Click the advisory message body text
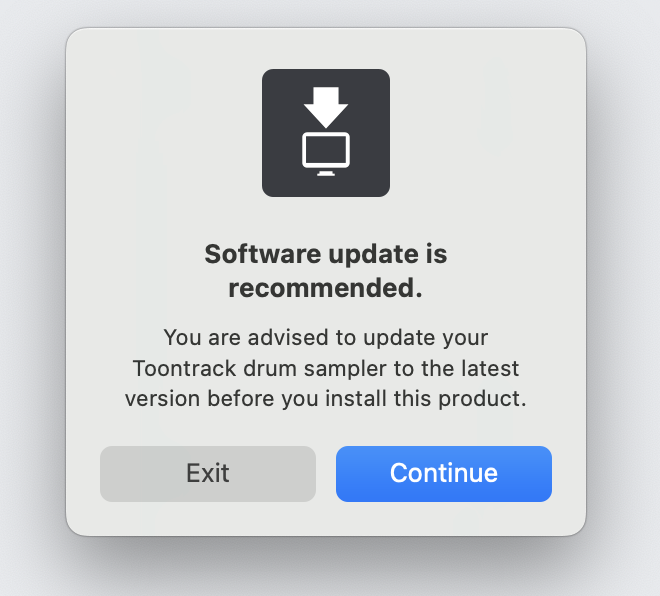The width and height of the screenshot is (660, 596). (325, 367)
